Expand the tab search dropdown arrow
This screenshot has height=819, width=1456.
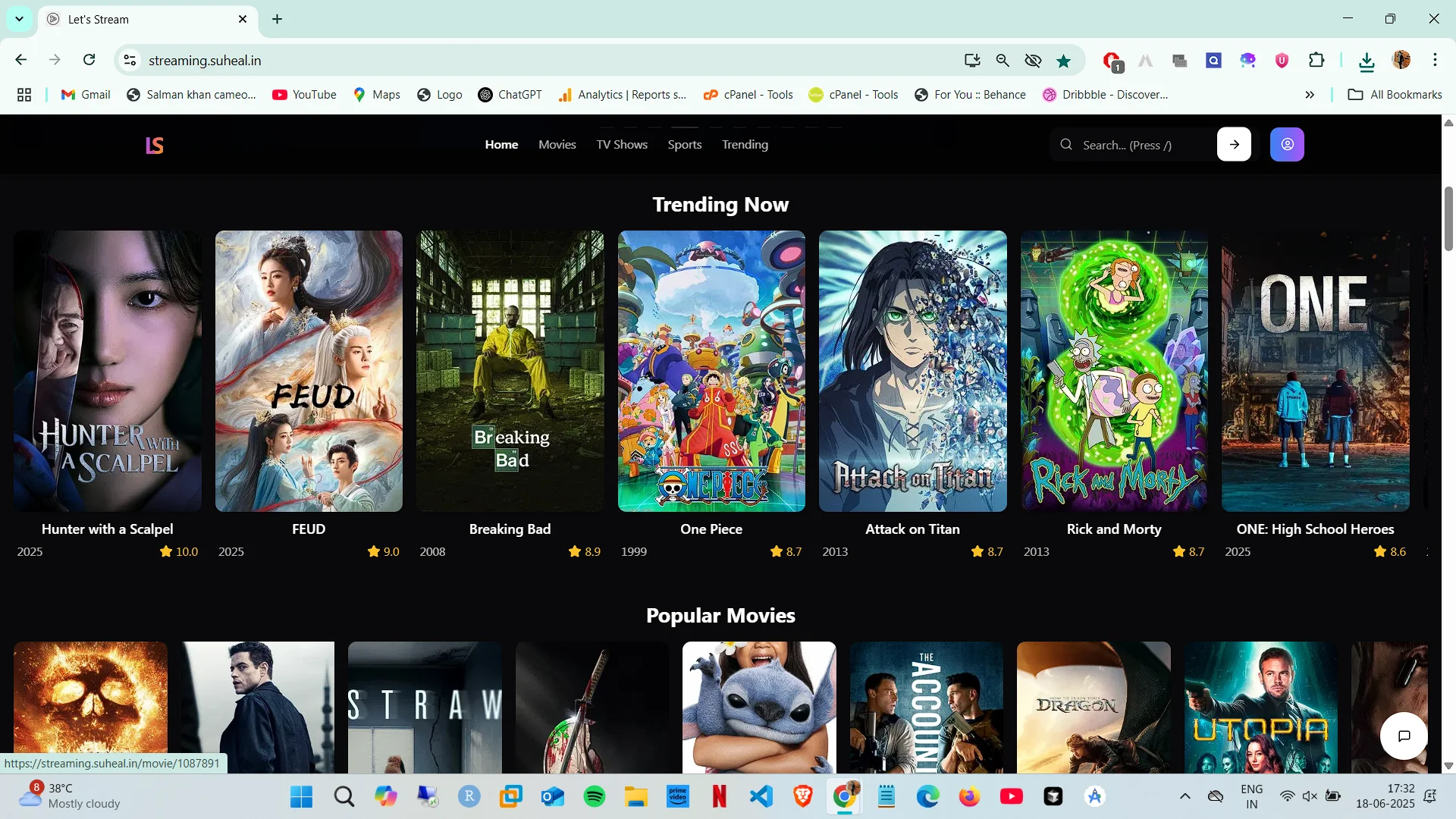(x=19, y=19)
